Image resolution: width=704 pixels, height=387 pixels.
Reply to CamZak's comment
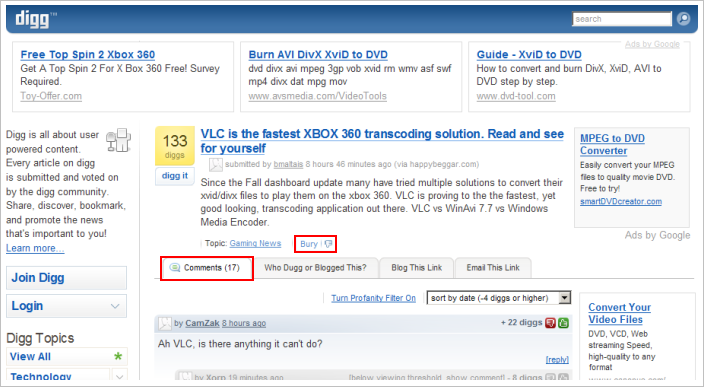coord(557,360)
